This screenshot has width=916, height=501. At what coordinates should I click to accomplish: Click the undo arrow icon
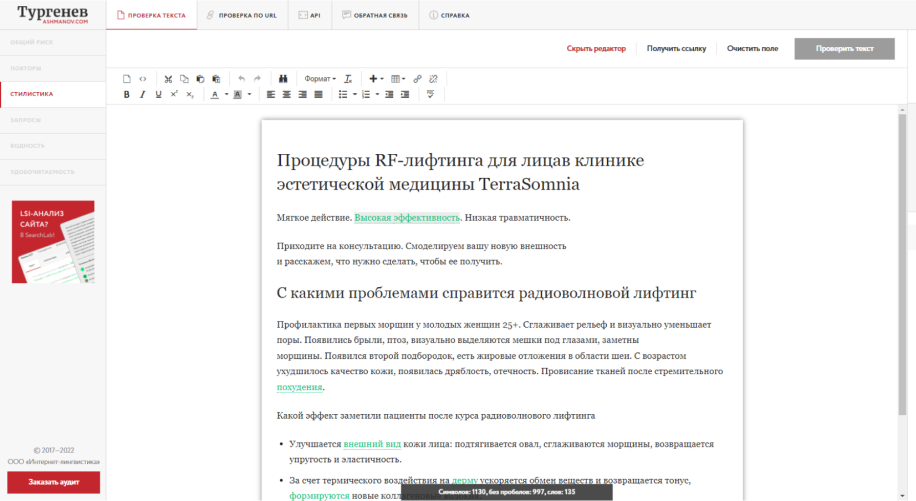pos(241,79)
